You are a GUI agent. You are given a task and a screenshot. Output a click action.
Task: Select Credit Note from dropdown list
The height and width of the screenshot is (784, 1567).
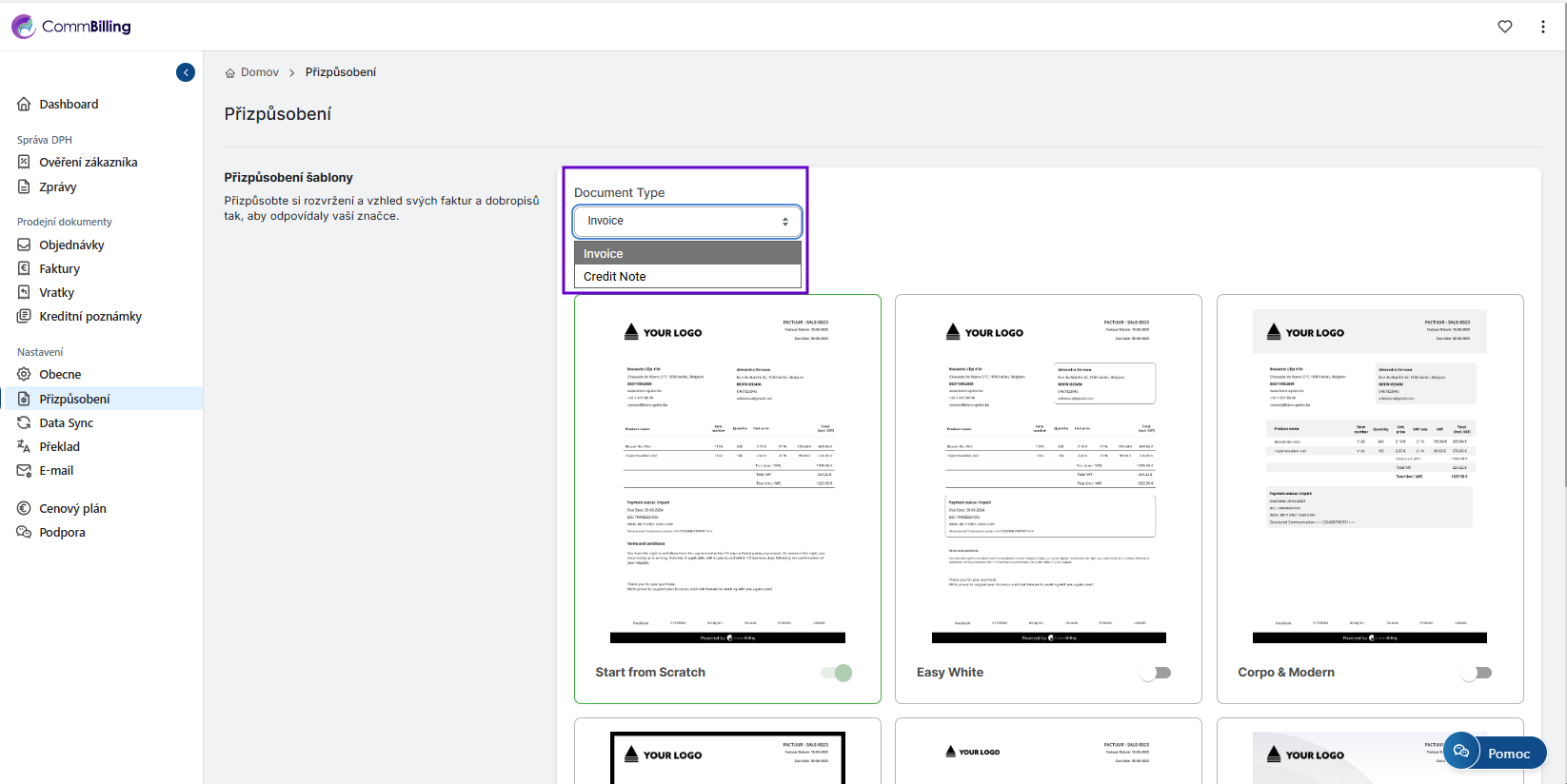click(x=686, y=277)
